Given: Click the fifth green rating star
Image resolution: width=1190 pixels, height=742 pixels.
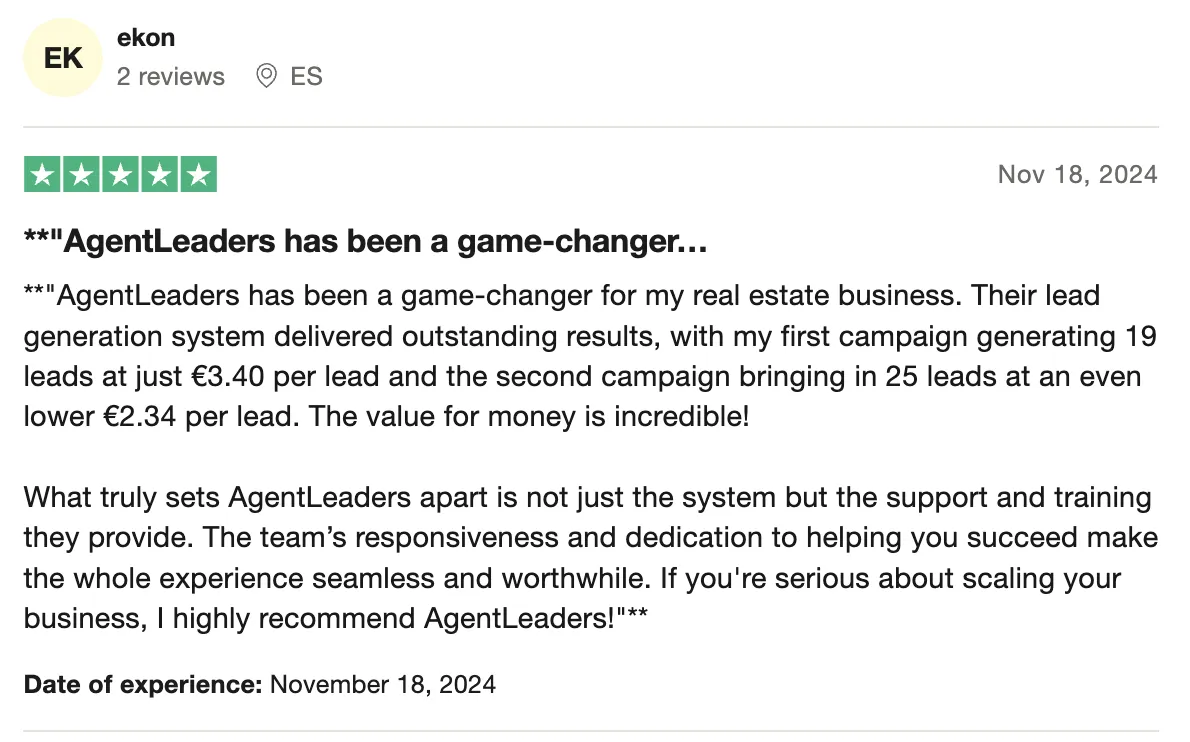Looking at the screenshot, I should pos(199,174).
